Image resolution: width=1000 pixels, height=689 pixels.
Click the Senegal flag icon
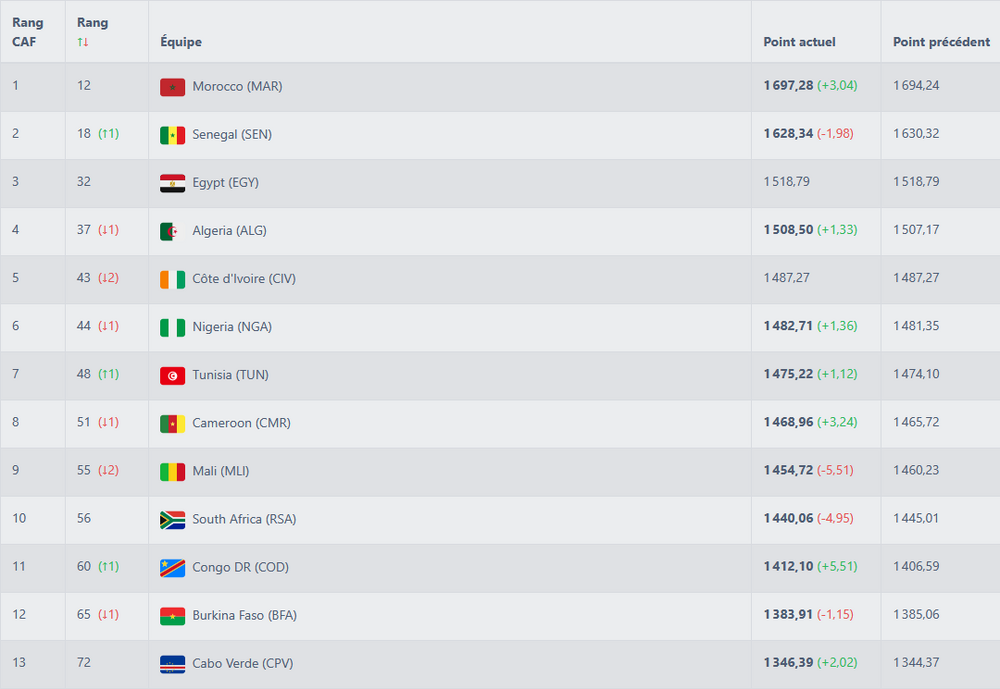(x=172, y=135)
